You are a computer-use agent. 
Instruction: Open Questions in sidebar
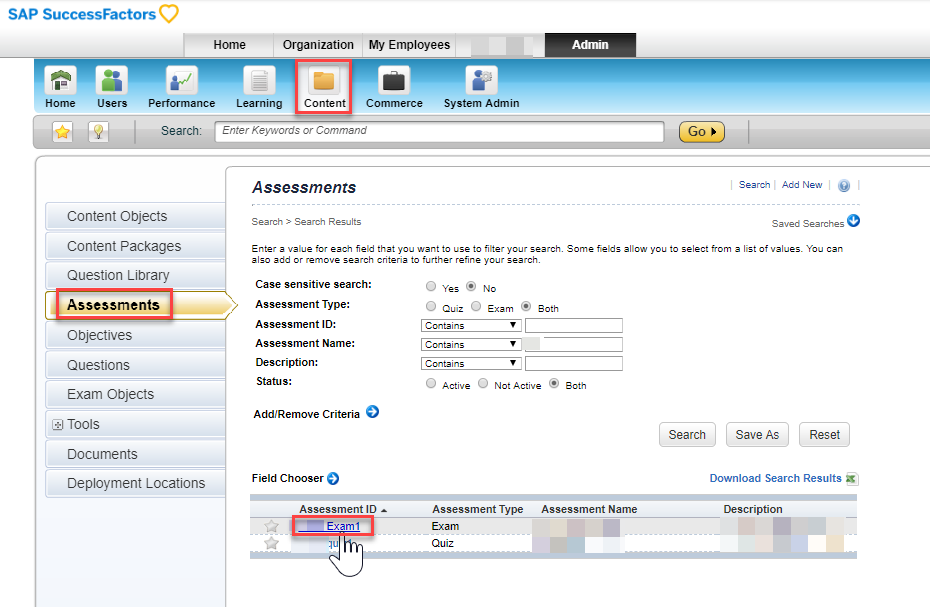point(136,365)
